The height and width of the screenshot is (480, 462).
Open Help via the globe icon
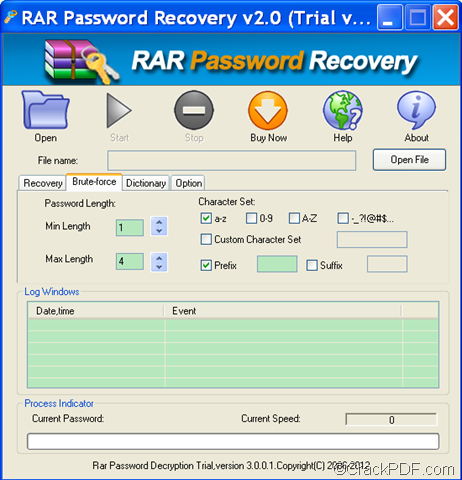coord(343,110)
